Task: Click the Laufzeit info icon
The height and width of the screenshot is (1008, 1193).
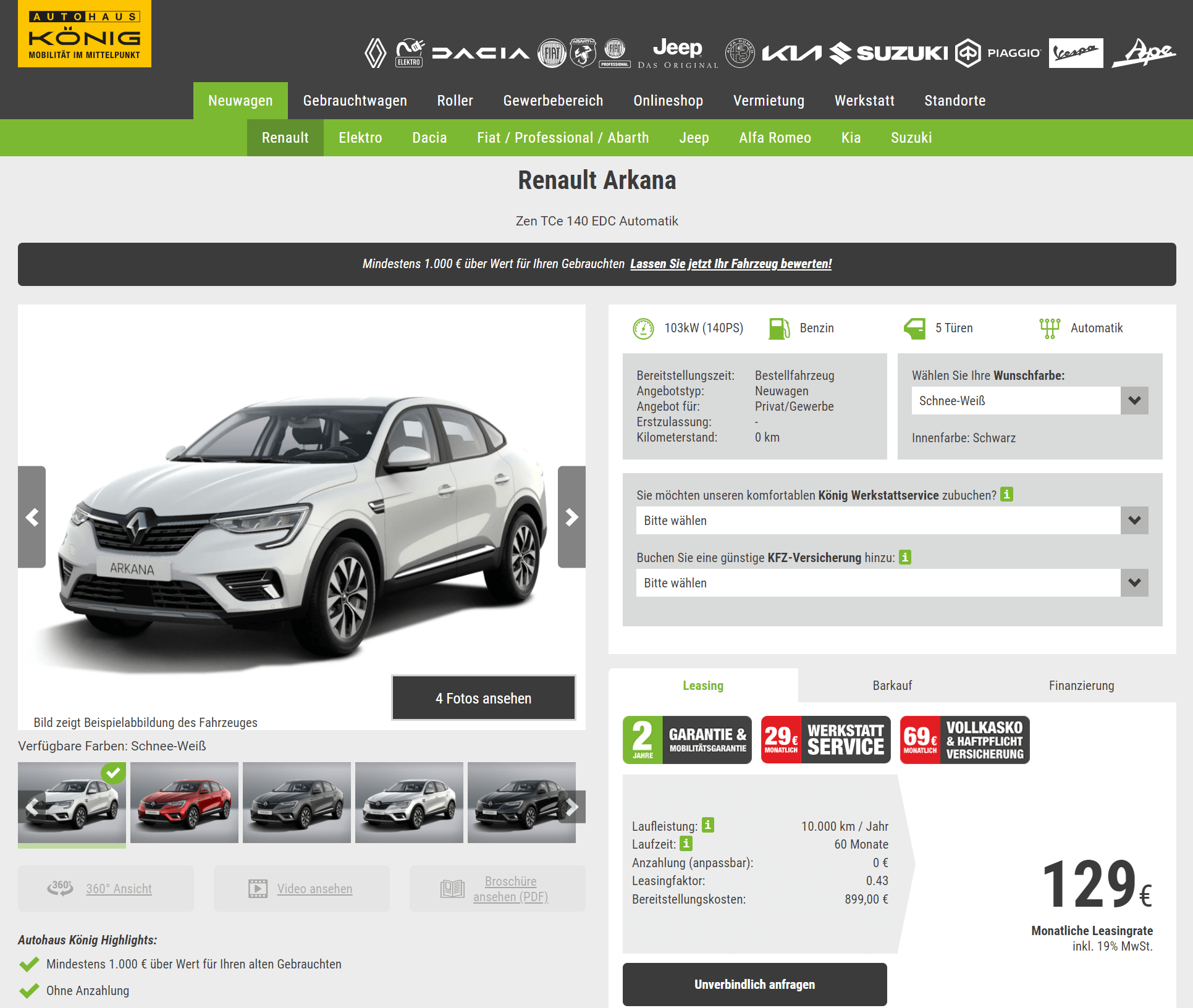Action: pos(686,843)
